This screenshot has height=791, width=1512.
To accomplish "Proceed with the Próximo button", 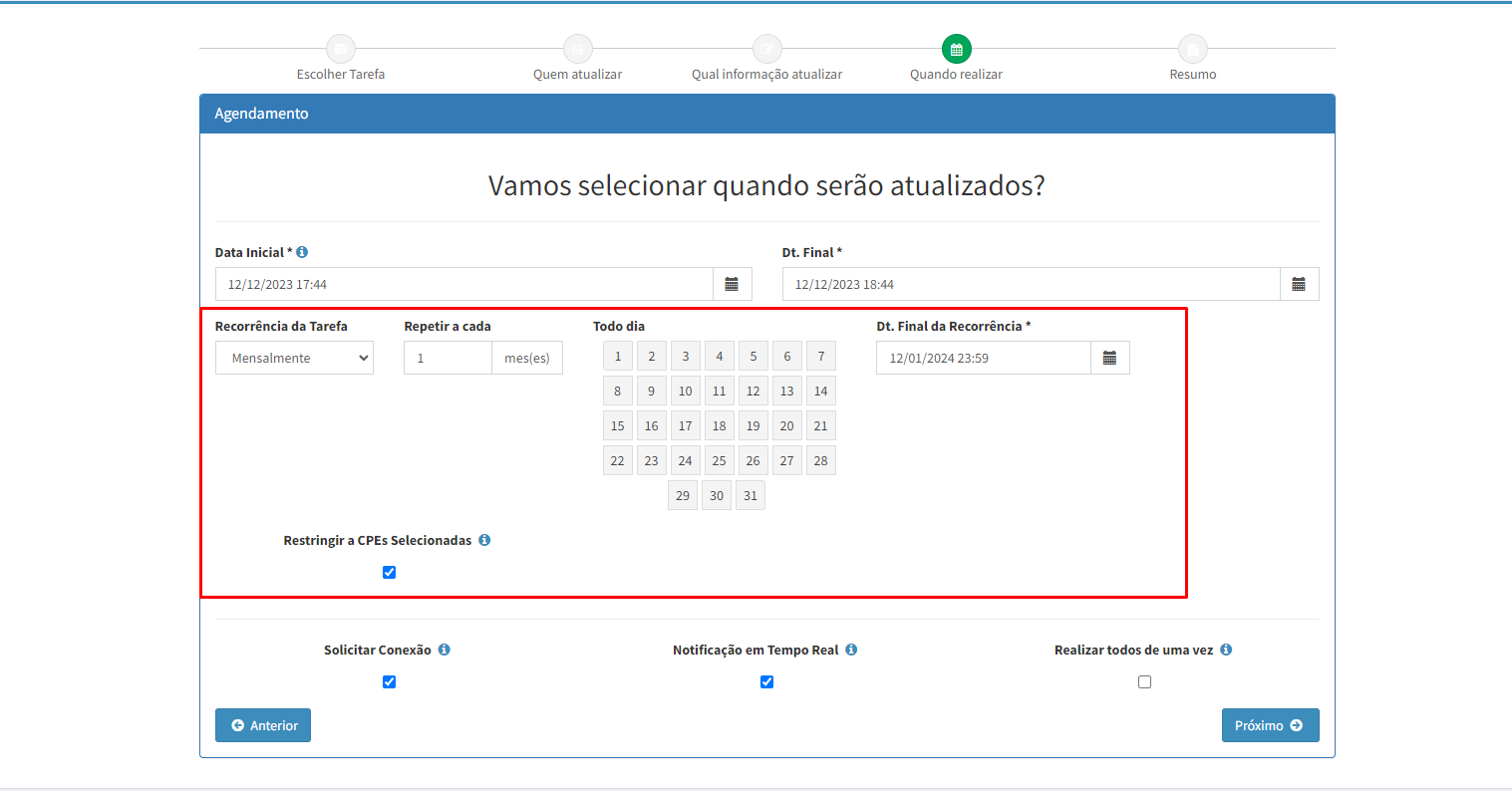I will pos(1271,725).
